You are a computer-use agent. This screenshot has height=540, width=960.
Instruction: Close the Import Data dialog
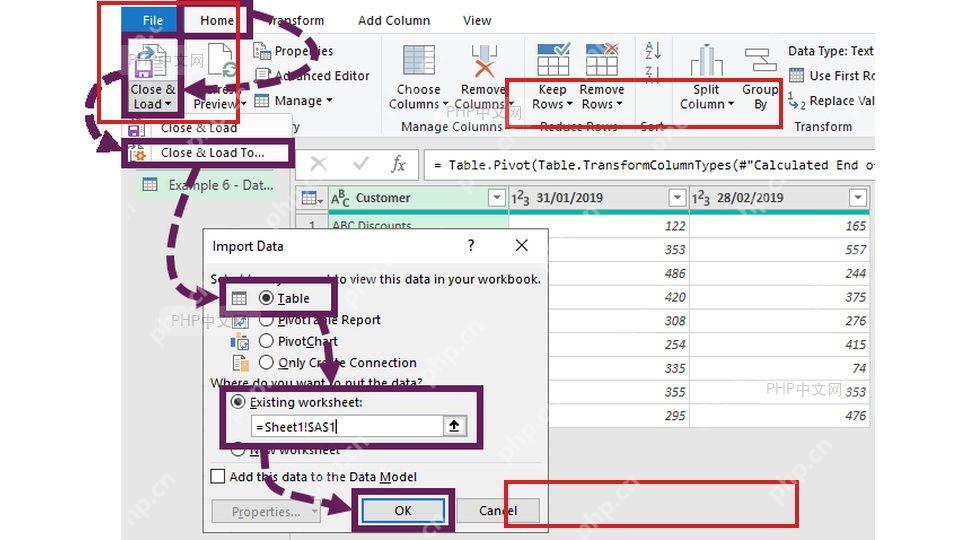[522, 246]
